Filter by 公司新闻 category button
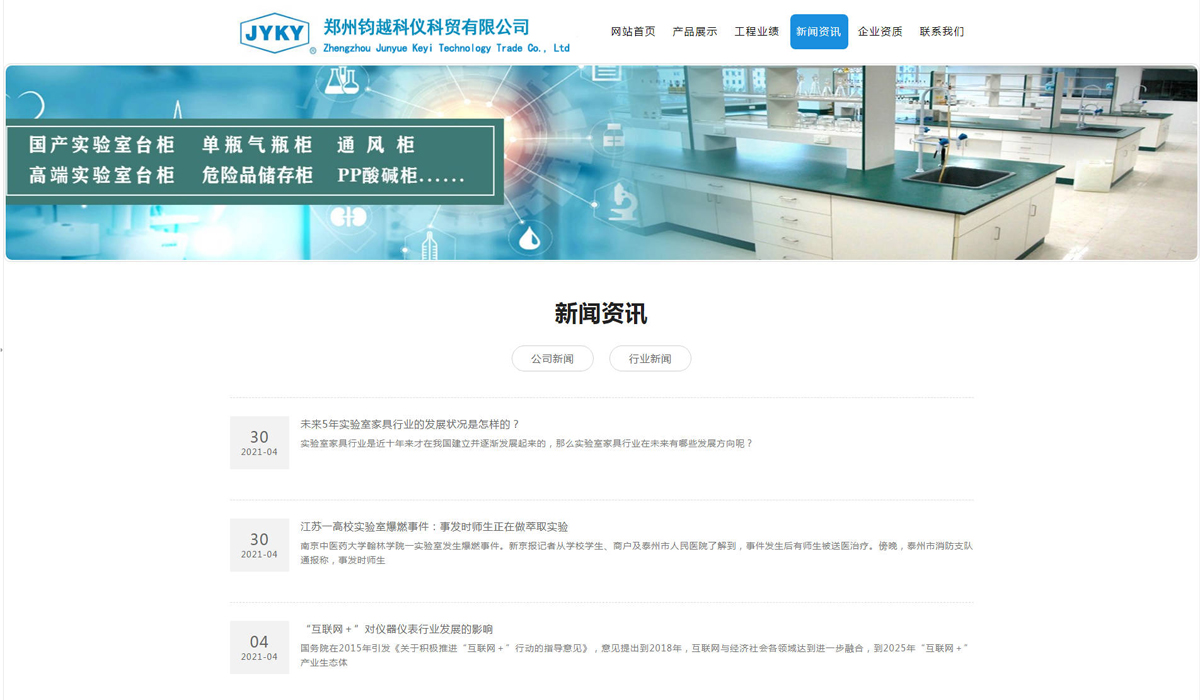1200x700 pixels. click(x=552, y=359)
